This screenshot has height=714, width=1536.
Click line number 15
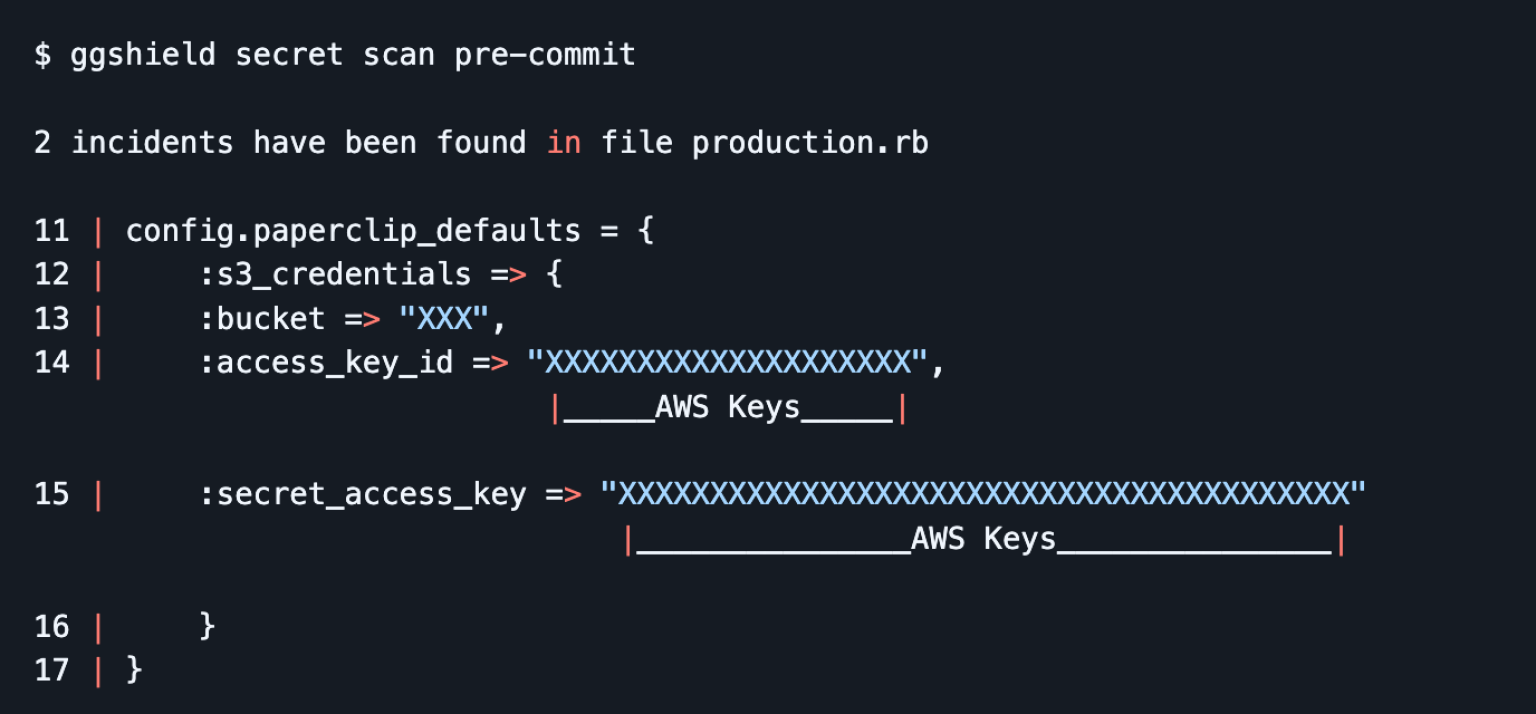51,494
